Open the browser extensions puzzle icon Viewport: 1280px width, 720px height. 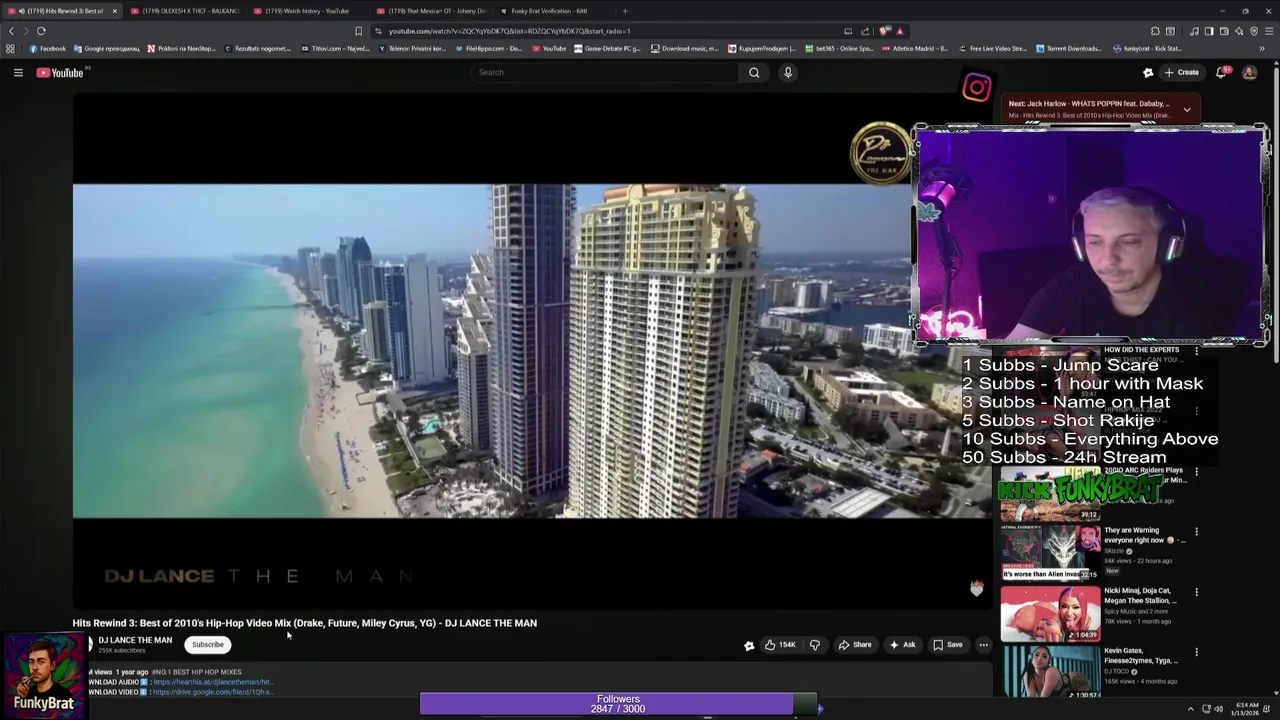[1155, 31]
